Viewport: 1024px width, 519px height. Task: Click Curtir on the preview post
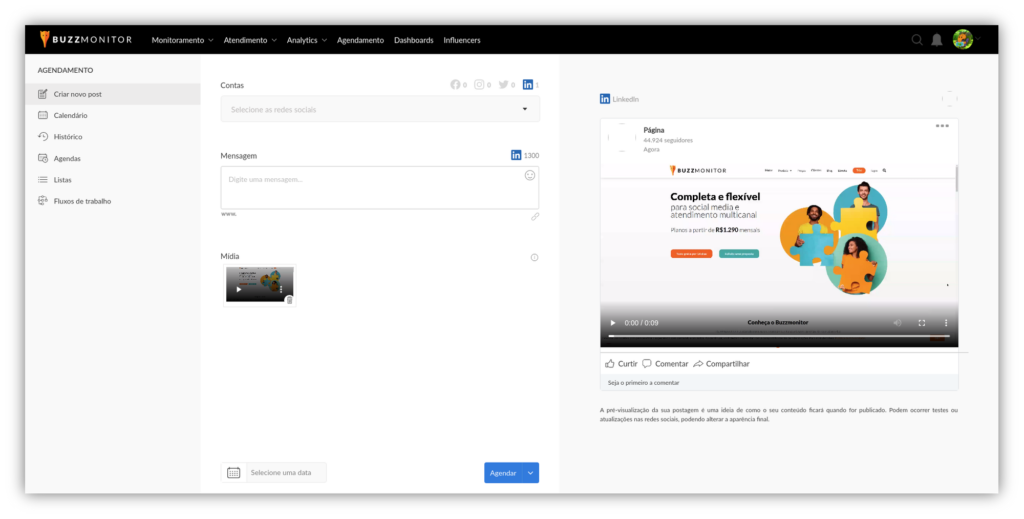(621, 364)
